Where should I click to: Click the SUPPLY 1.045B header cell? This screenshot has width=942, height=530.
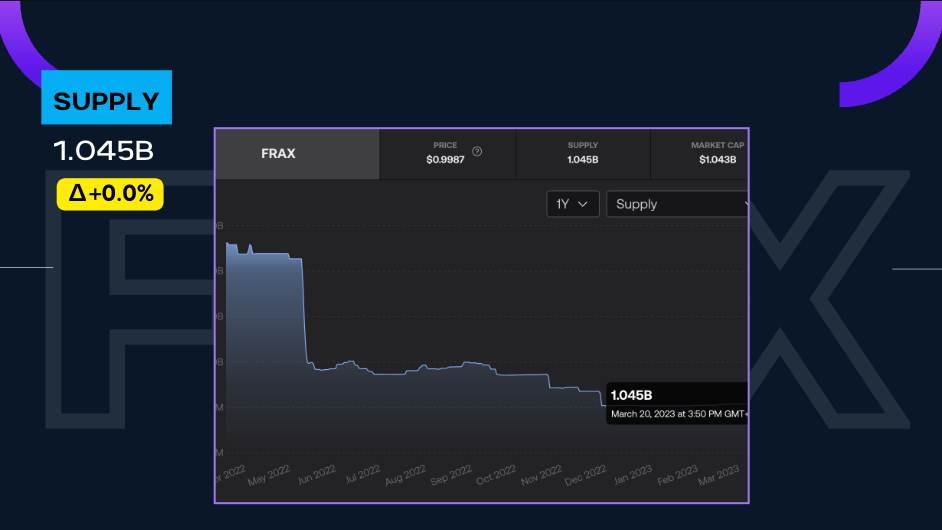point(582,153)
